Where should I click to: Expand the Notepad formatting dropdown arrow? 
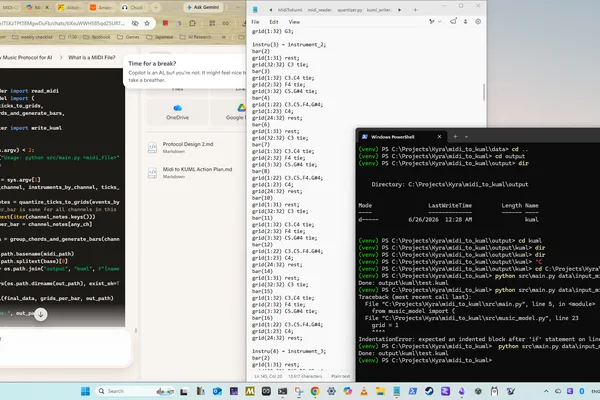[x=440, y=22]
